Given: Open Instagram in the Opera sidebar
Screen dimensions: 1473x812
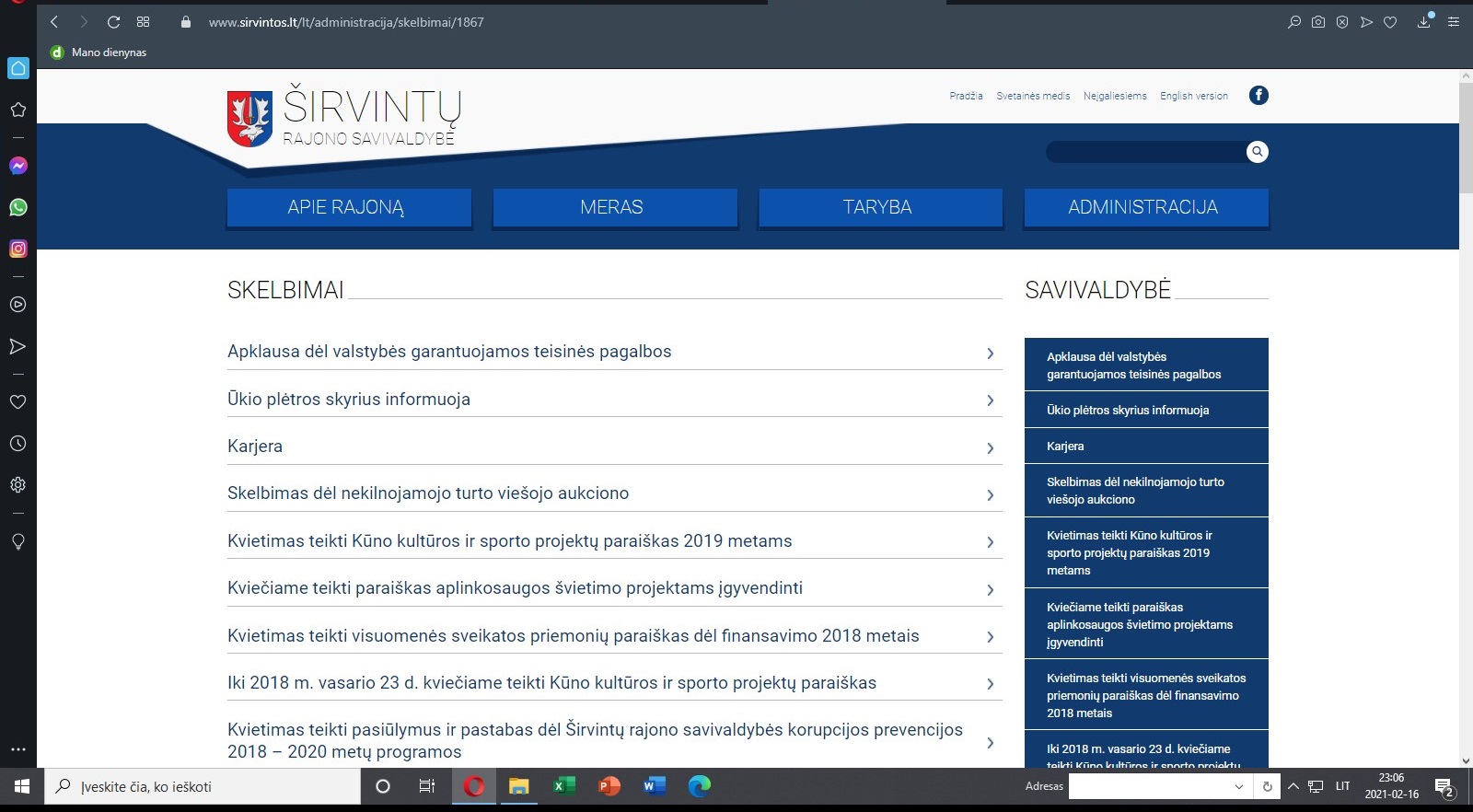Looking at the screenshot, I should click(17, 249).
